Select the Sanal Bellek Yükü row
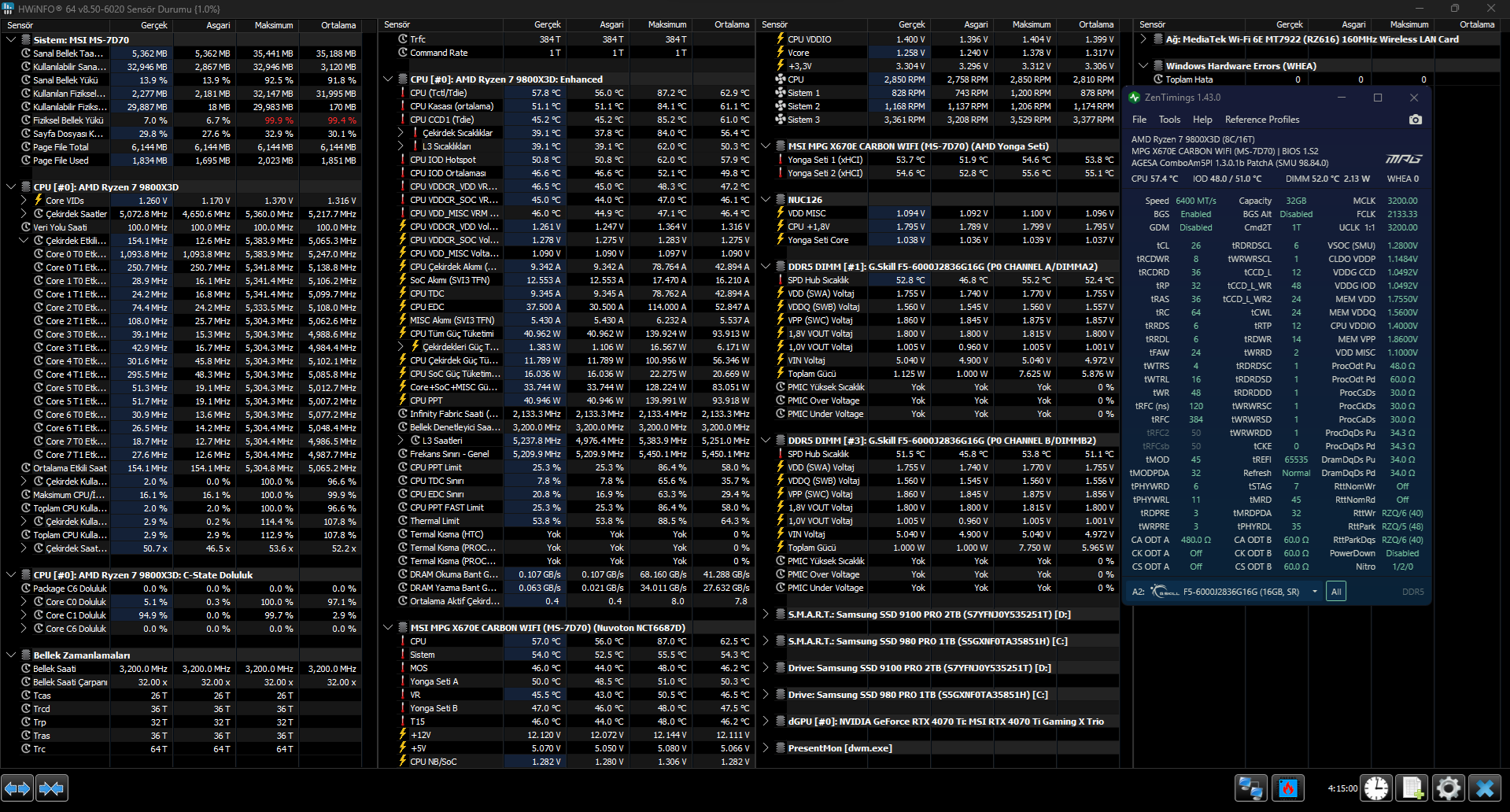Viewport: 1510px width, 812px height. tap(189, 80)
